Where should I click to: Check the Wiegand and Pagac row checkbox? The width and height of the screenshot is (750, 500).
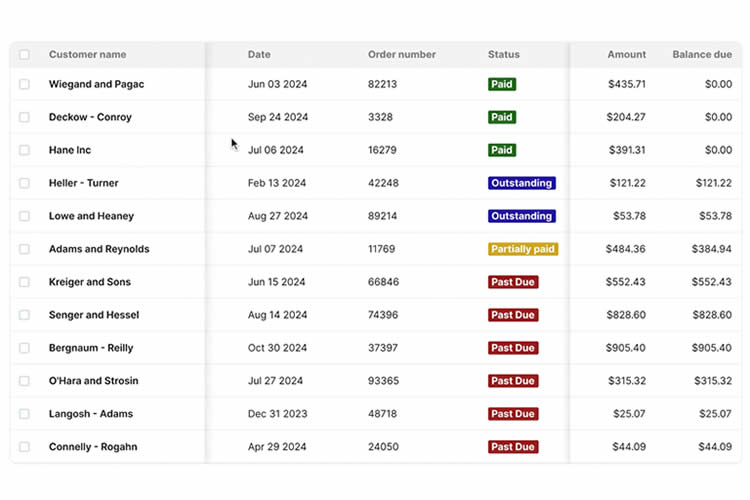click(x=24, y=85)
